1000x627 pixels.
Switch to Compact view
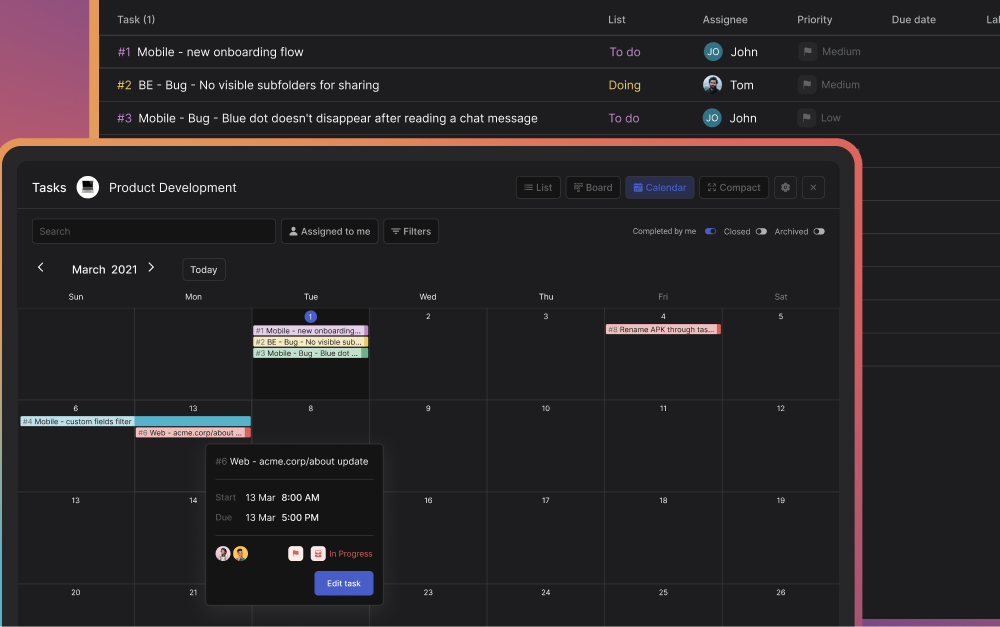[x=734, y=188]
